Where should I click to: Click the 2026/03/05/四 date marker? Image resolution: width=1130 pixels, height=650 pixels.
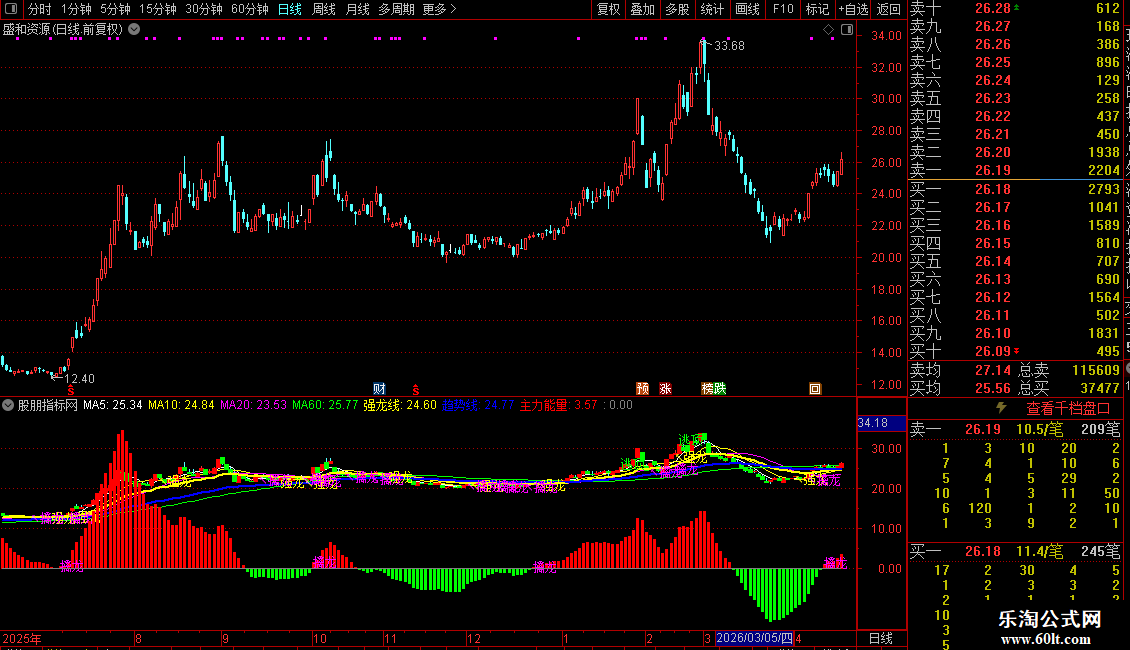tap(755, 638)
